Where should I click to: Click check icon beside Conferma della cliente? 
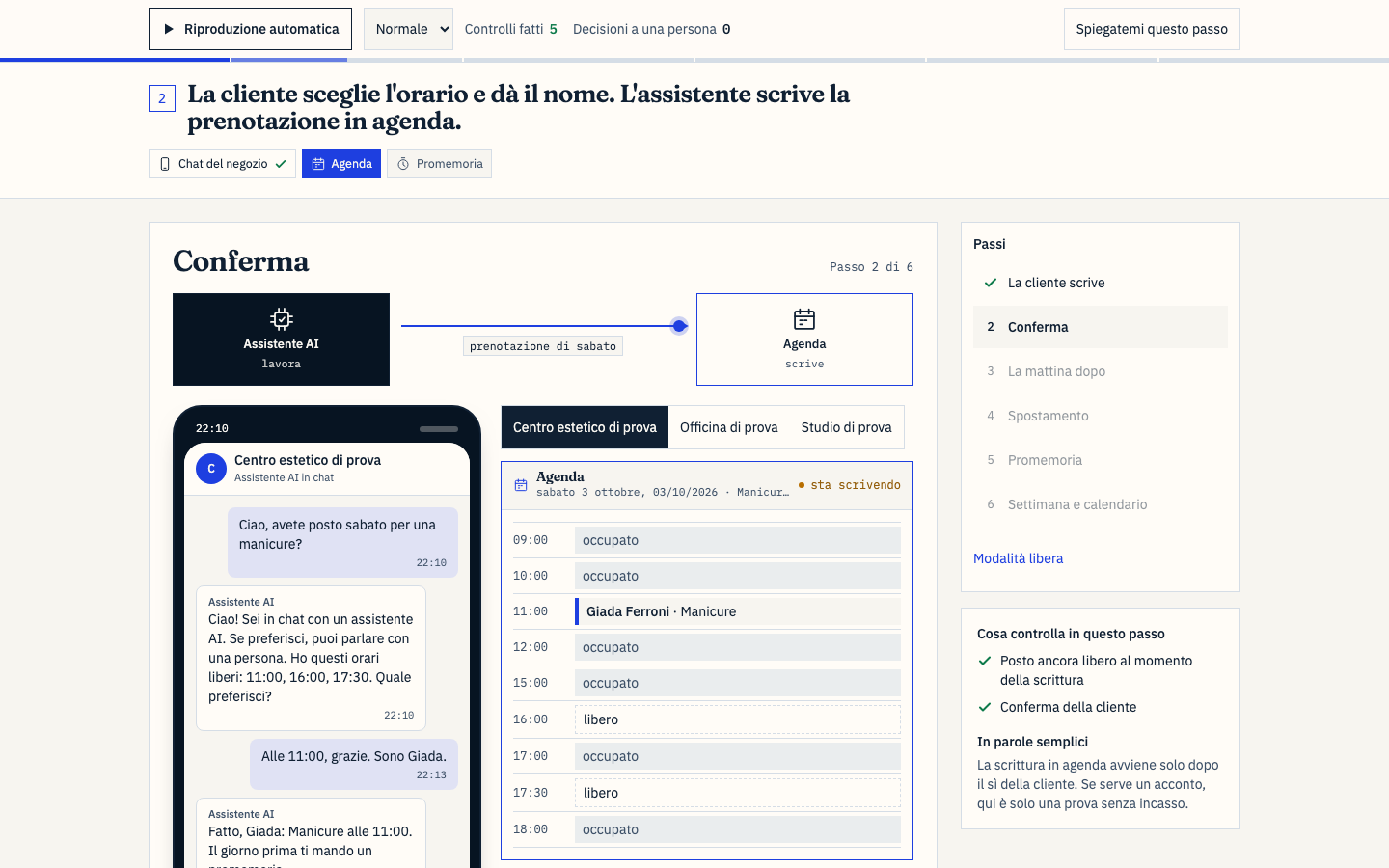[985, 707]
